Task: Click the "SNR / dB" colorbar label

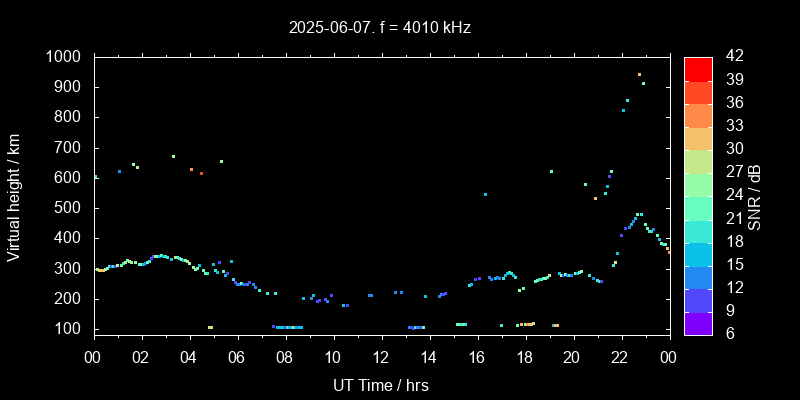Action: (755, 196)
